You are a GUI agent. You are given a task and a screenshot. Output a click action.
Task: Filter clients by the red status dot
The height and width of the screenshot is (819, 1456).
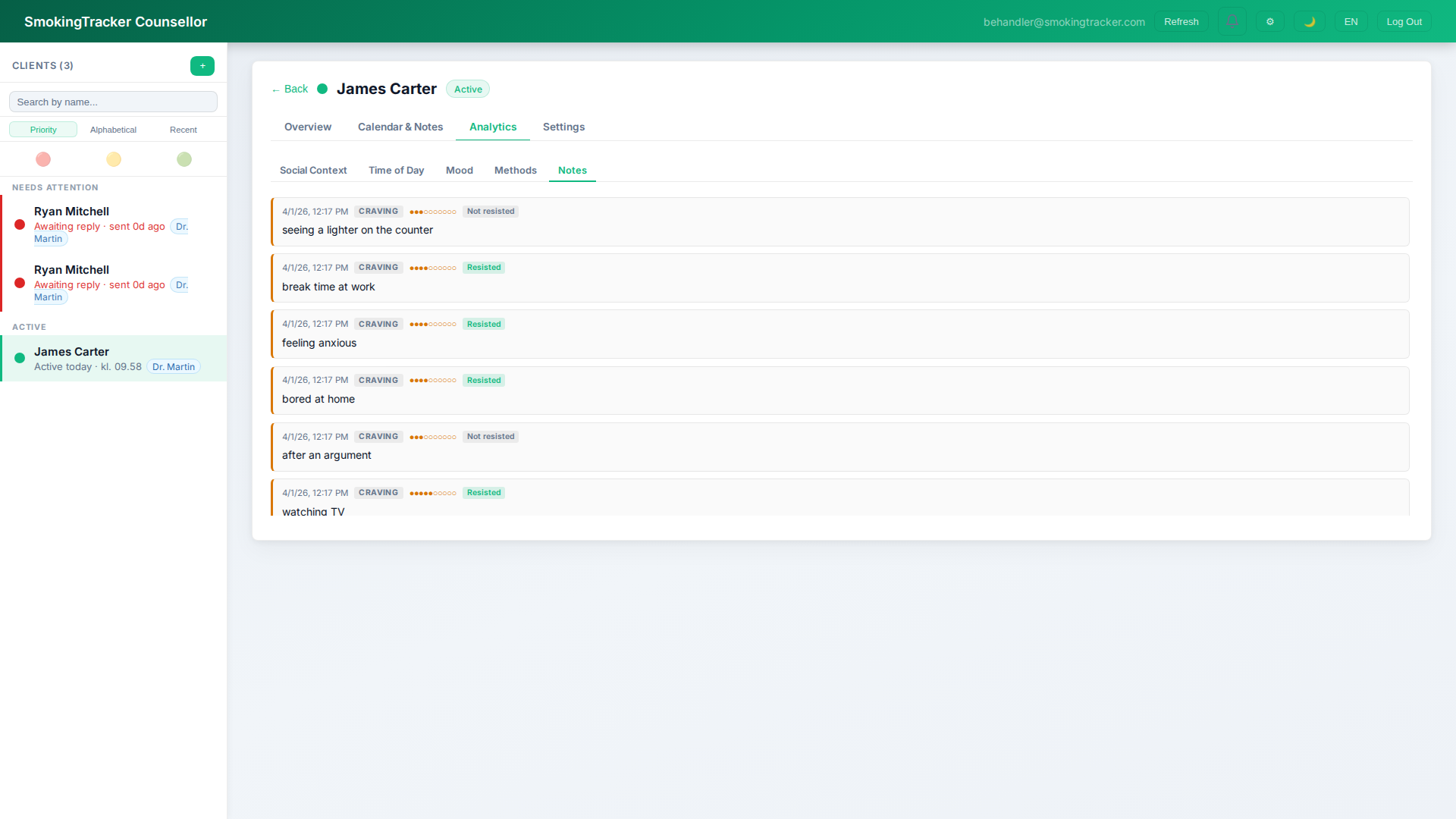pos(43,159)
